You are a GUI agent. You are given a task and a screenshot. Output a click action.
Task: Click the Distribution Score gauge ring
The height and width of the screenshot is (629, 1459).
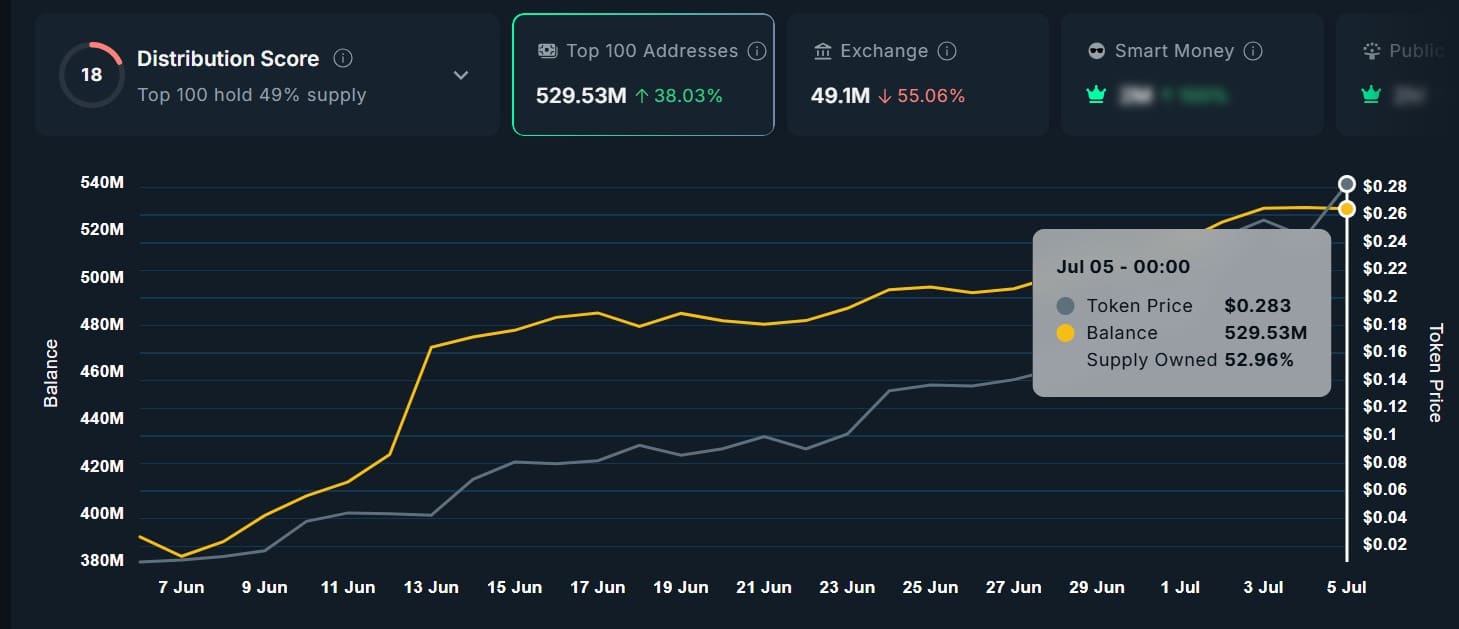click(x=91, y=73)
